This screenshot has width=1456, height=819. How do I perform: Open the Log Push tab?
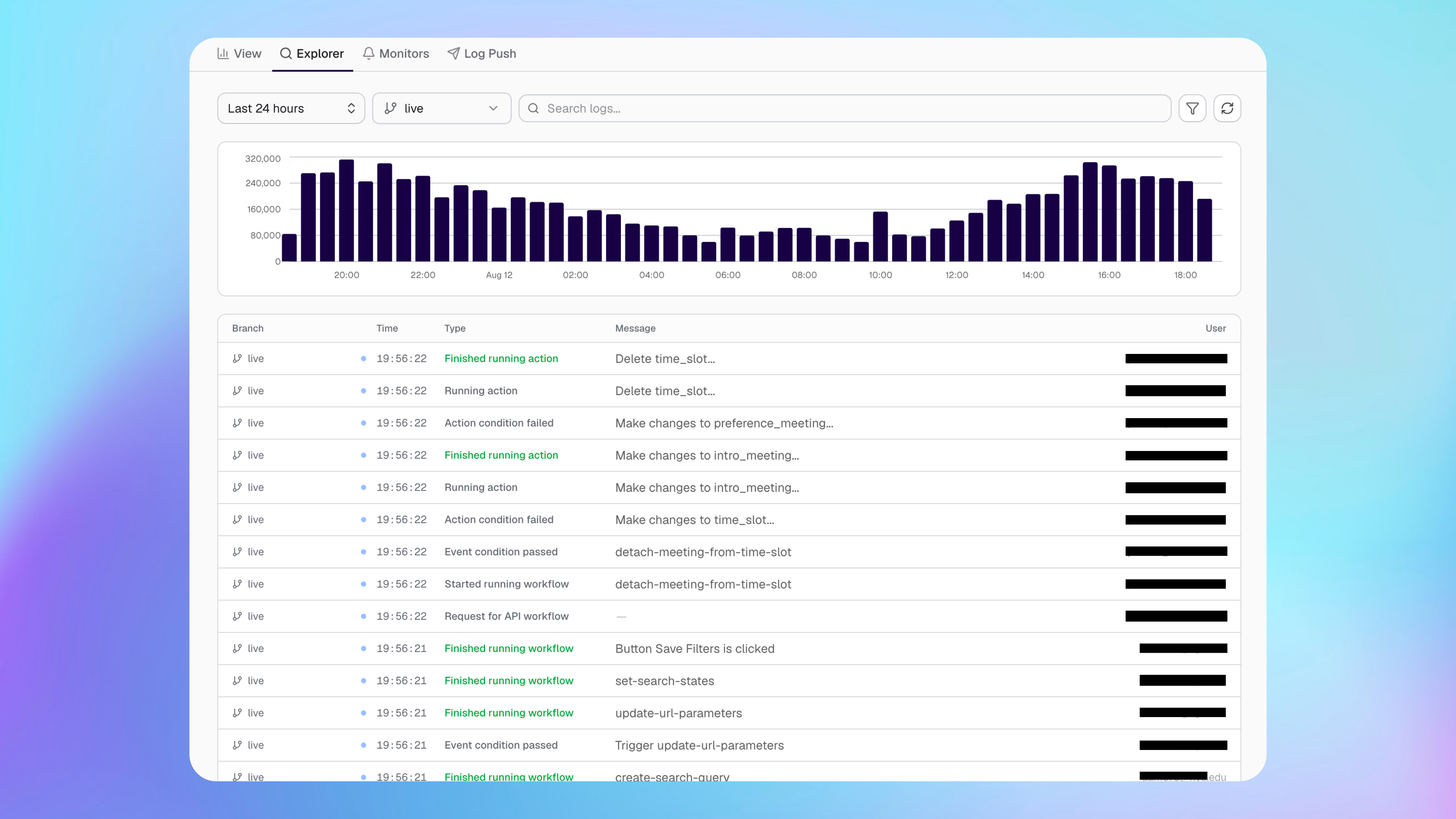coord(481,54)
